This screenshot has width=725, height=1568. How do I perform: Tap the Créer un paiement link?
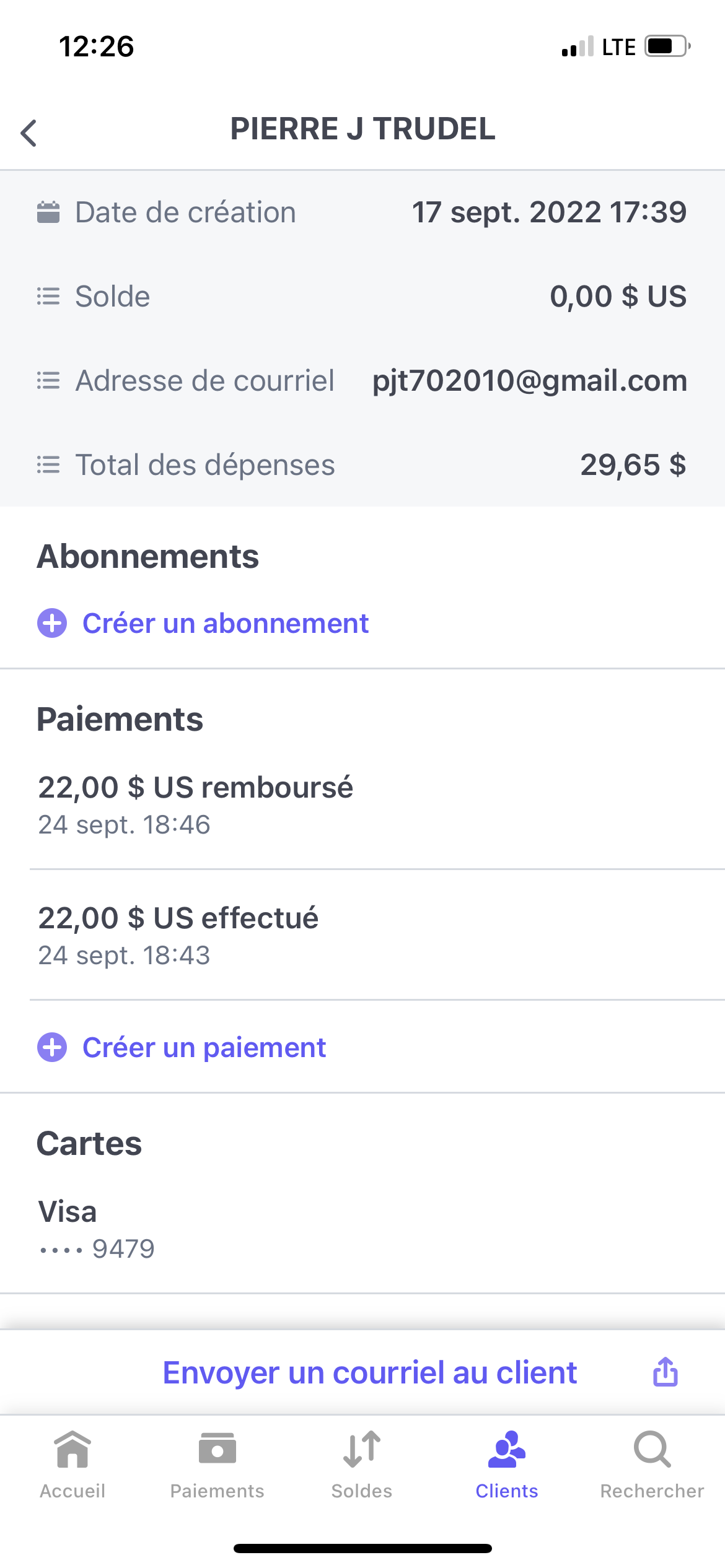pyautogui.click(x=204, y=1048)
